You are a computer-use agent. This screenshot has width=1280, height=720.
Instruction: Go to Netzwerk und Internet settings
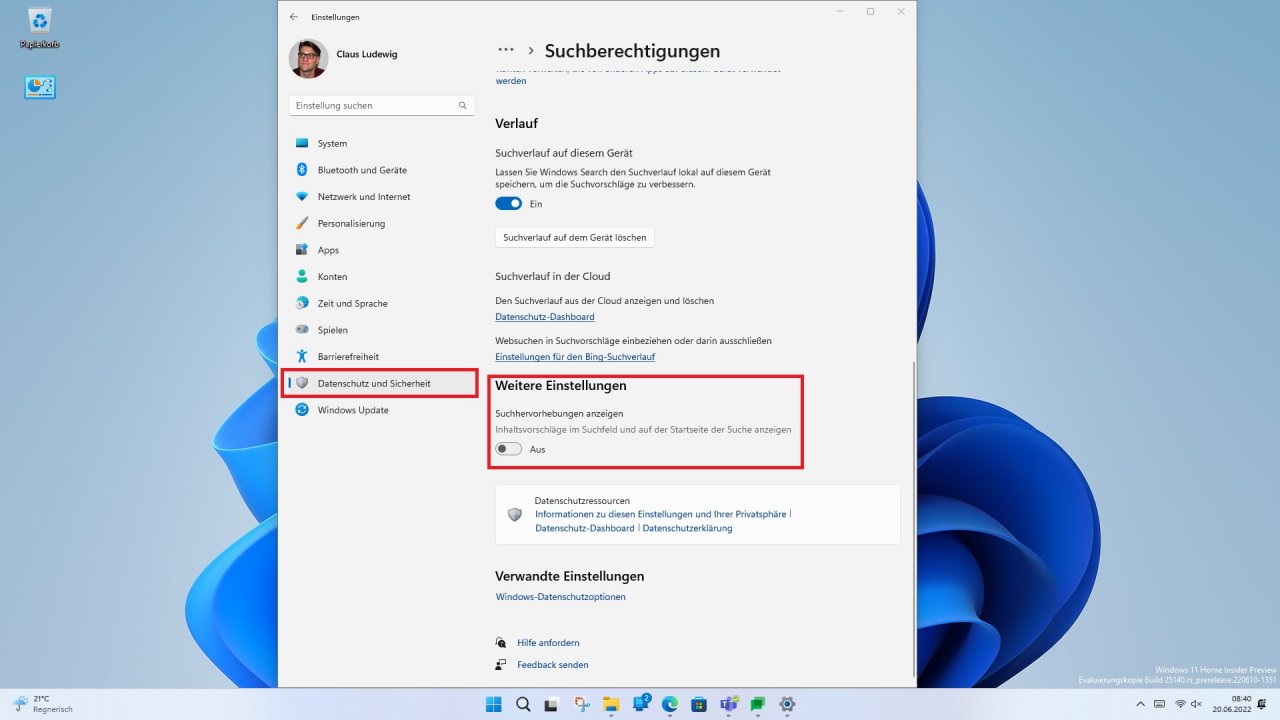[380, 197]
